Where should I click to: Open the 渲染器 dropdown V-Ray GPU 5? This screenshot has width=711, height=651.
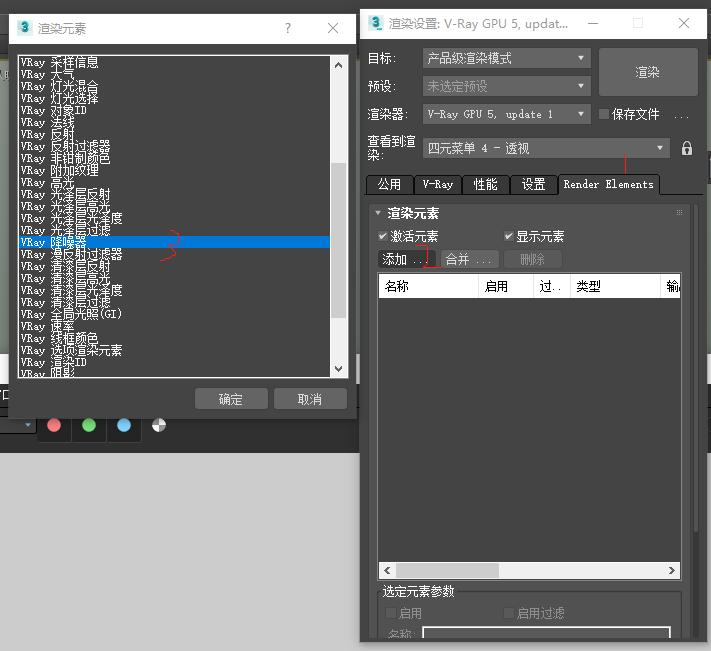506,114
